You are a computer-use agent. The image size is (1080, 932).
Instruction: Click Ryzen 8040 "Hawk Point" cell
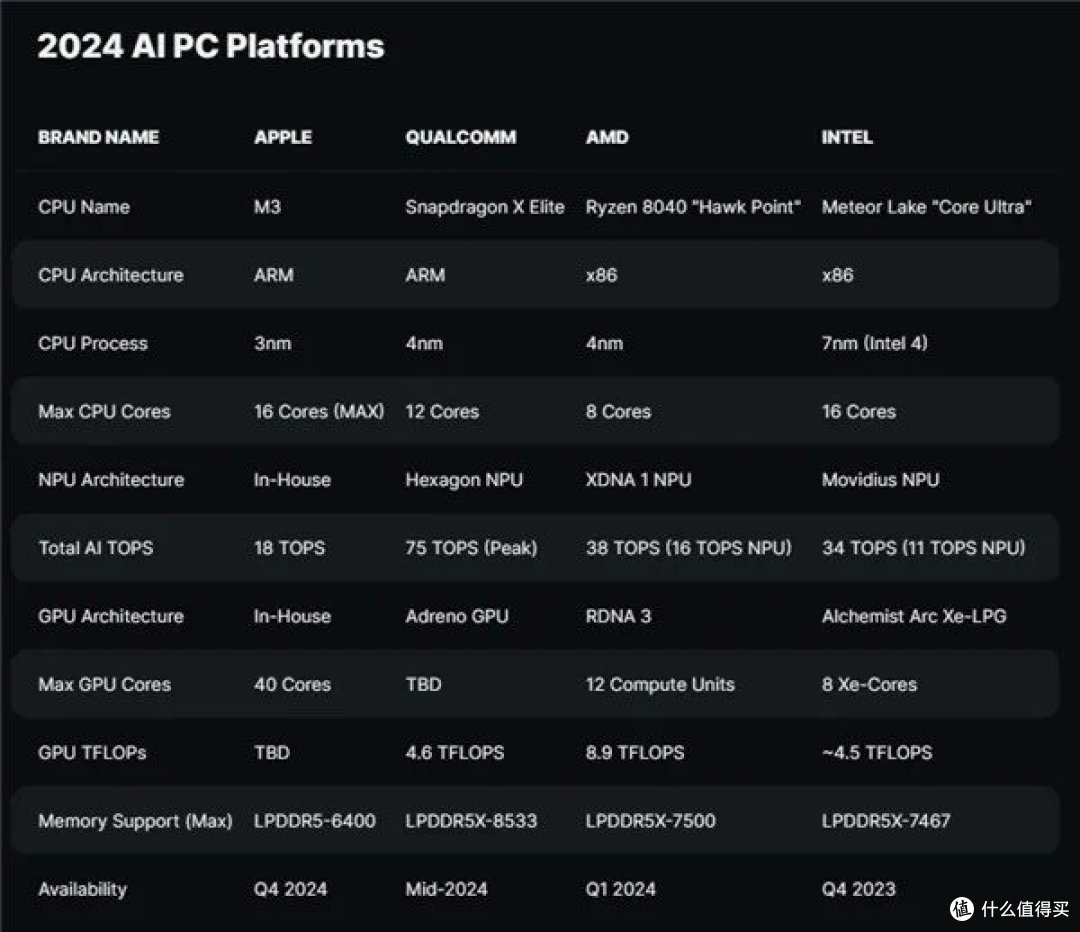pos(693,207)
